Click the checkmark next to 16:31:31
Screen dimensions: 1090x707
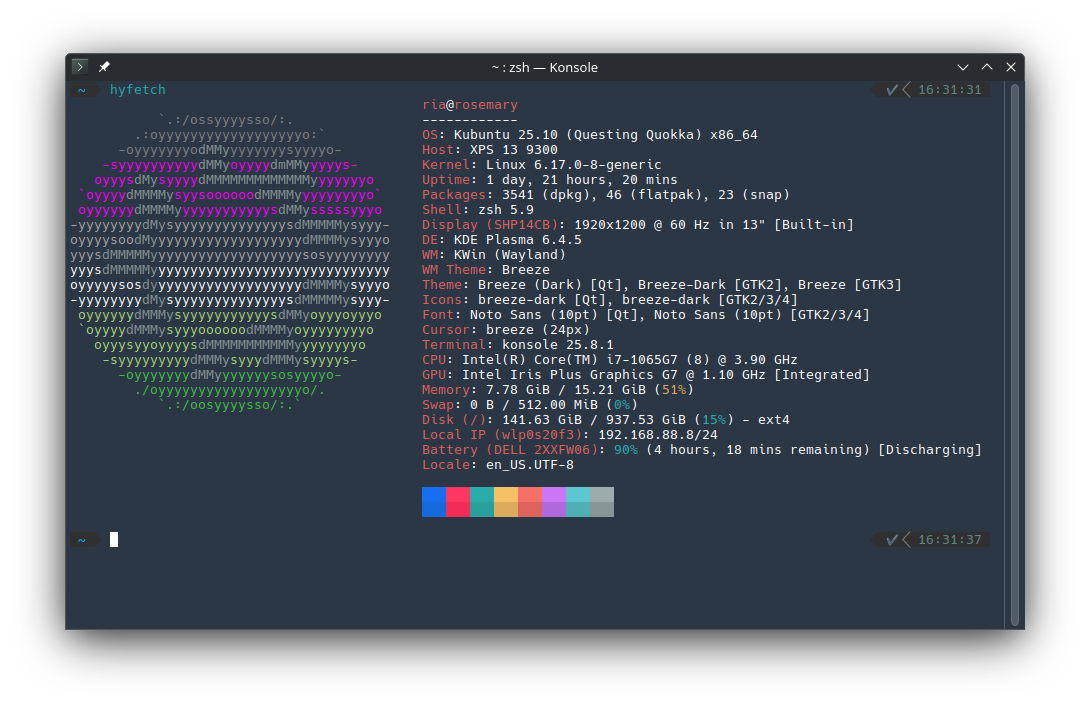(892, 90)
